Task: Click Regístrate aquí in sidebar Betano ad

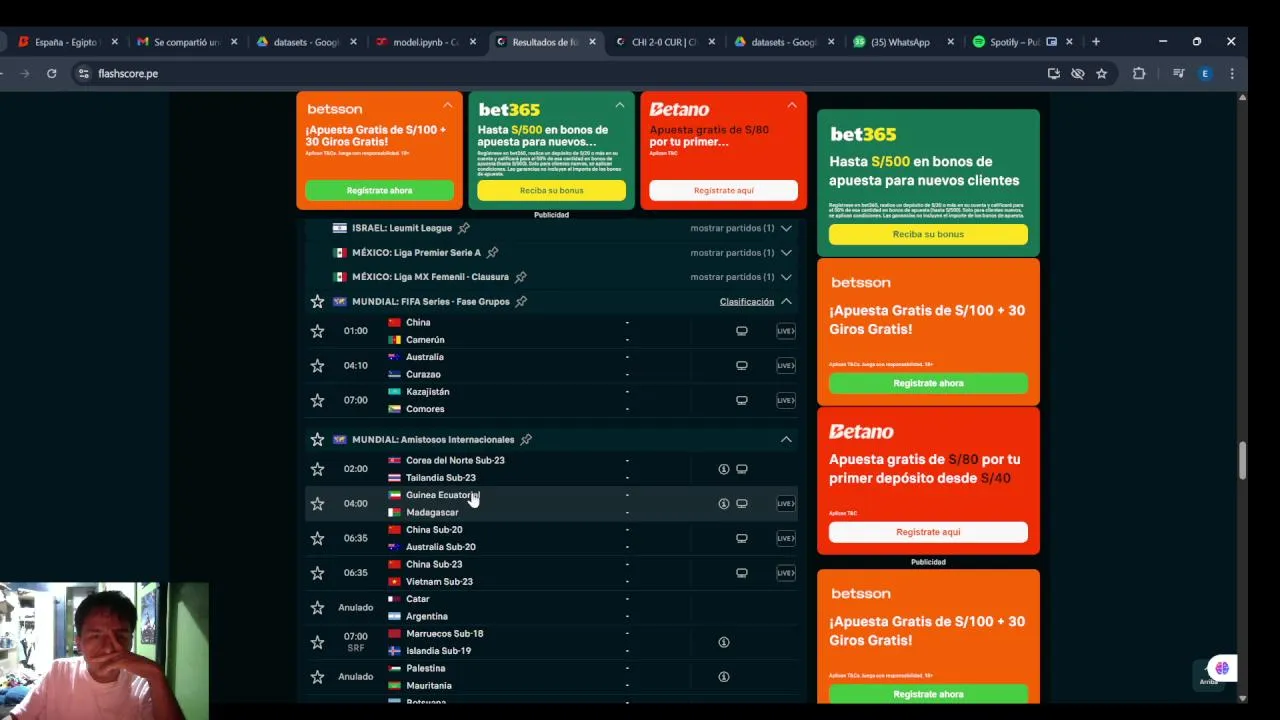Action: point(928,532)
